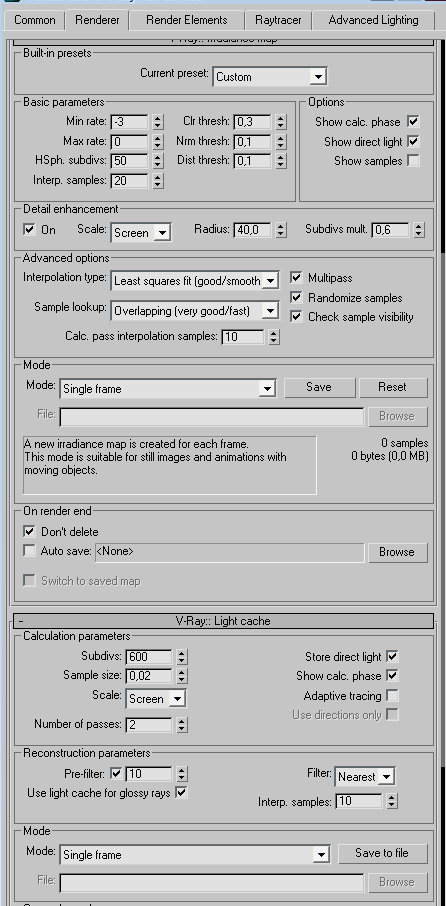Click the irradiance map Save button

tap(319, 387)
